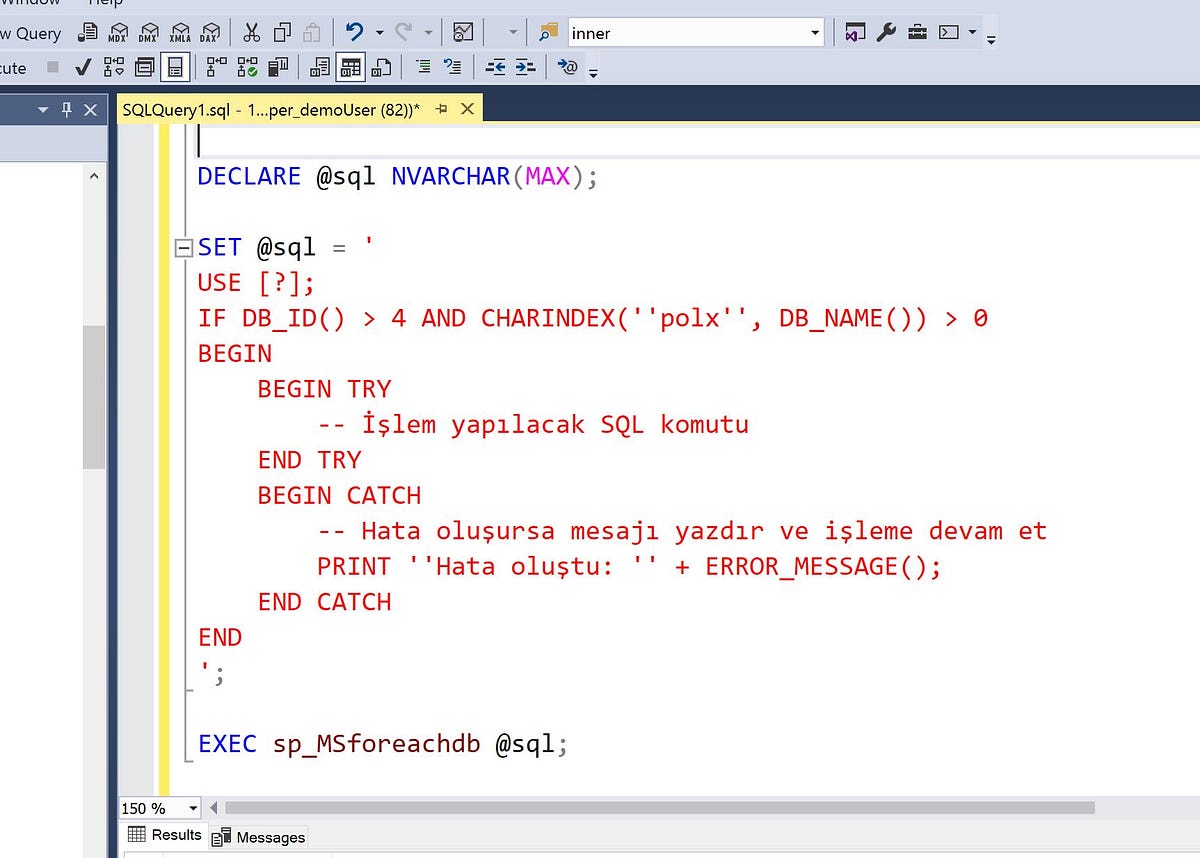Click the DECLARE keyword in the editor
The image size is (1200, 858).
point(249,176)
